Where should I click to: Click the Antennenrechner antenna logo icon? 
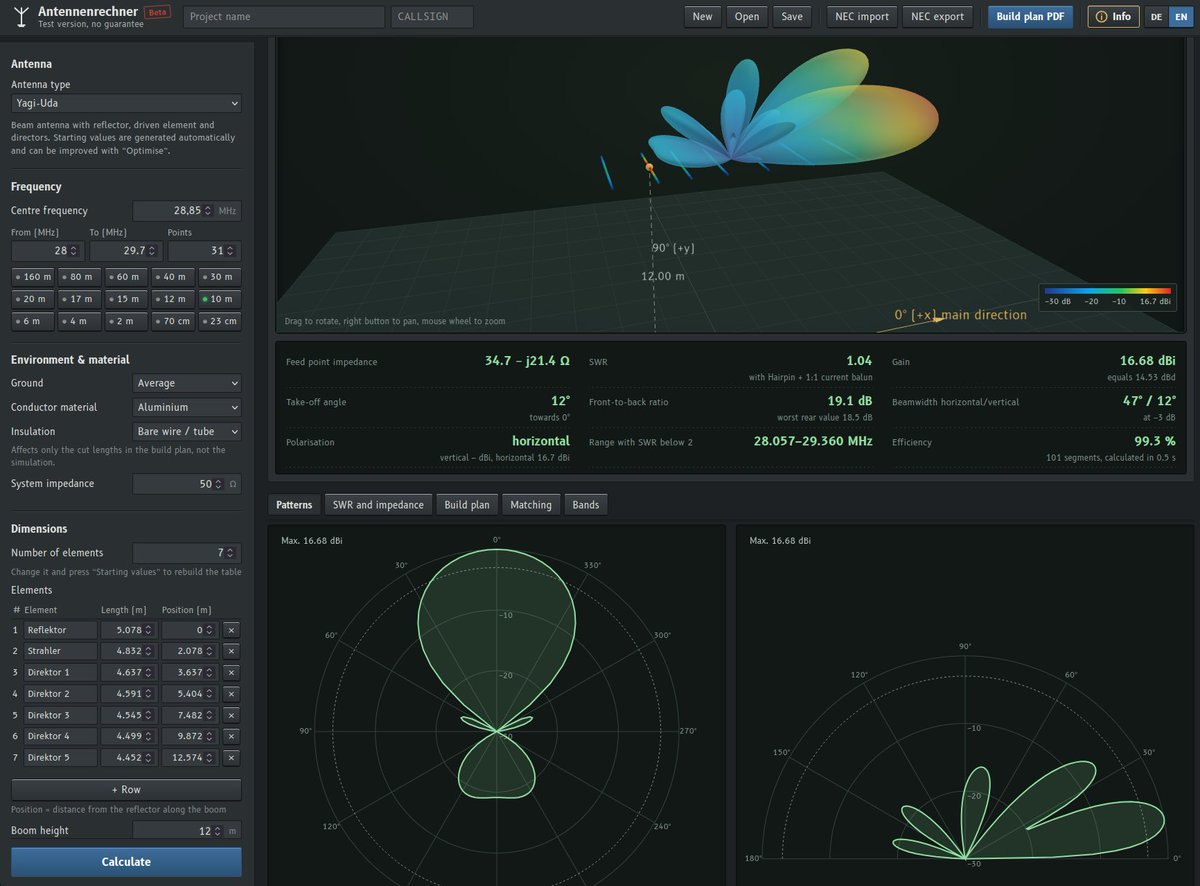tap(22, 16)
